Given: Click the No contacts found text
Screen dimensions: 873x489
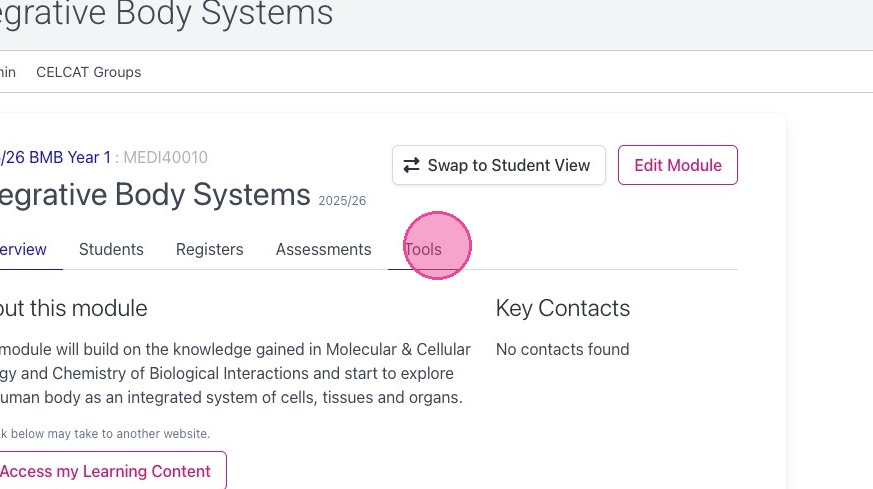Looking at the screenshot, I should coord(563,349).
